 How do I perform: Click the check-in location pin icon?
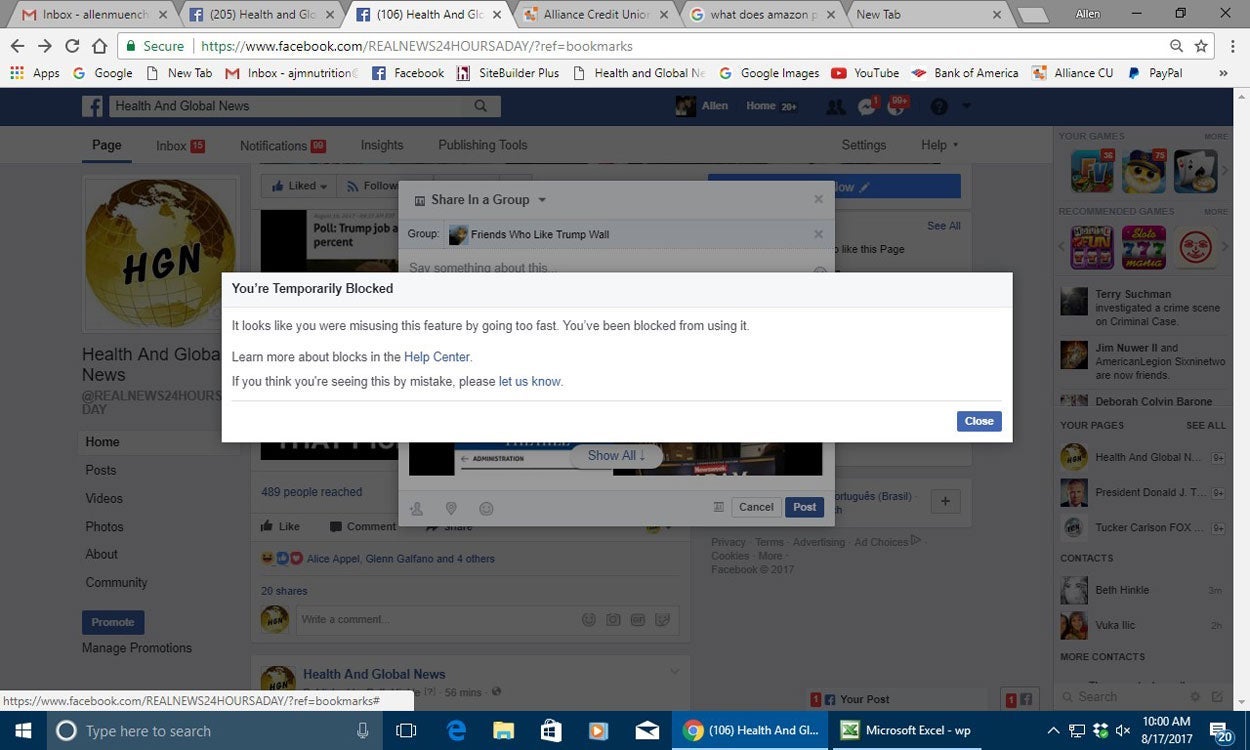pos(451,508)
